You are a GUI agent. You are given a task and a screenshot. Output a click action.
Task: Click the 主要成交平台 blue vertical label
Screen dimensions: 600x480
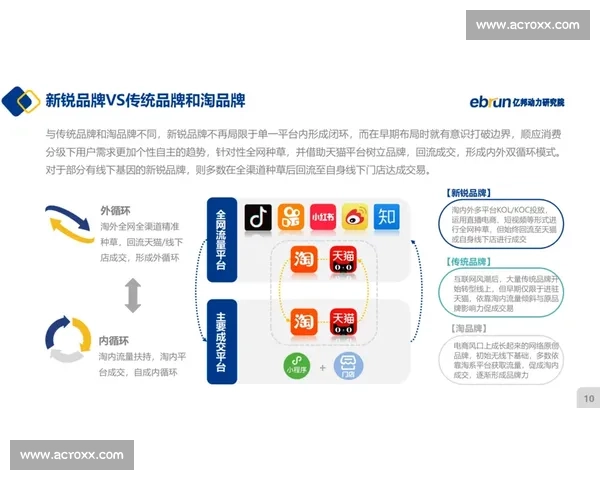[x=222, y=342]
